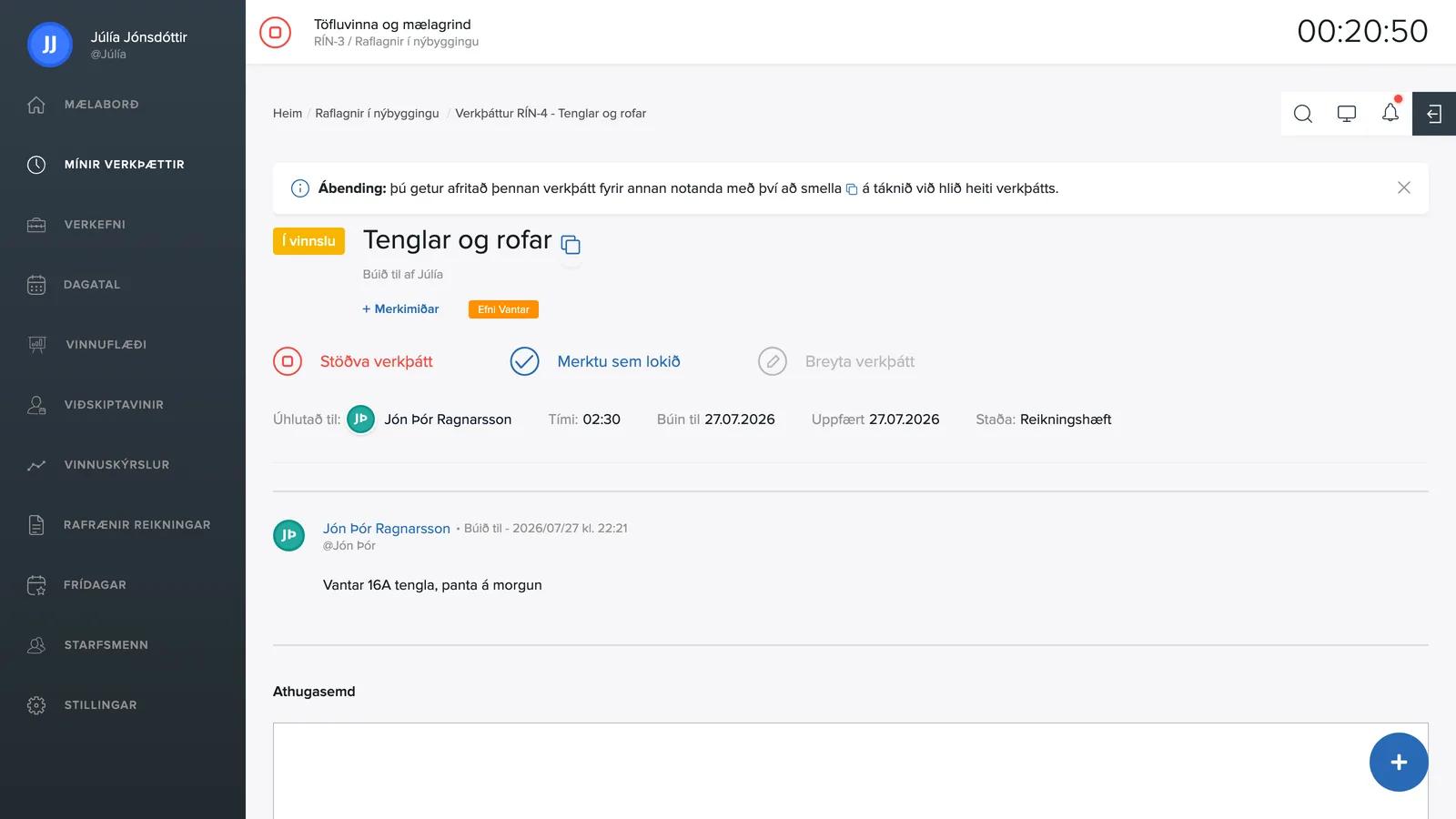Click the info icon in Ábending banner
Image resolution: width=1456 pixels, height=819 pixels.
(x=299, y=188)
